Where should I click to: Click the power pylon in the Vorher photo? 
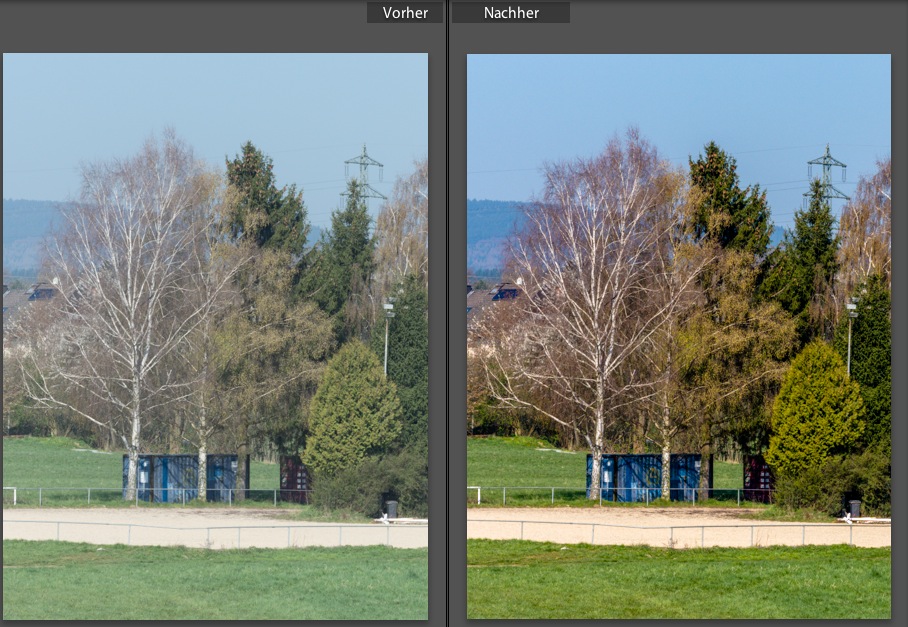pos(364,174)
